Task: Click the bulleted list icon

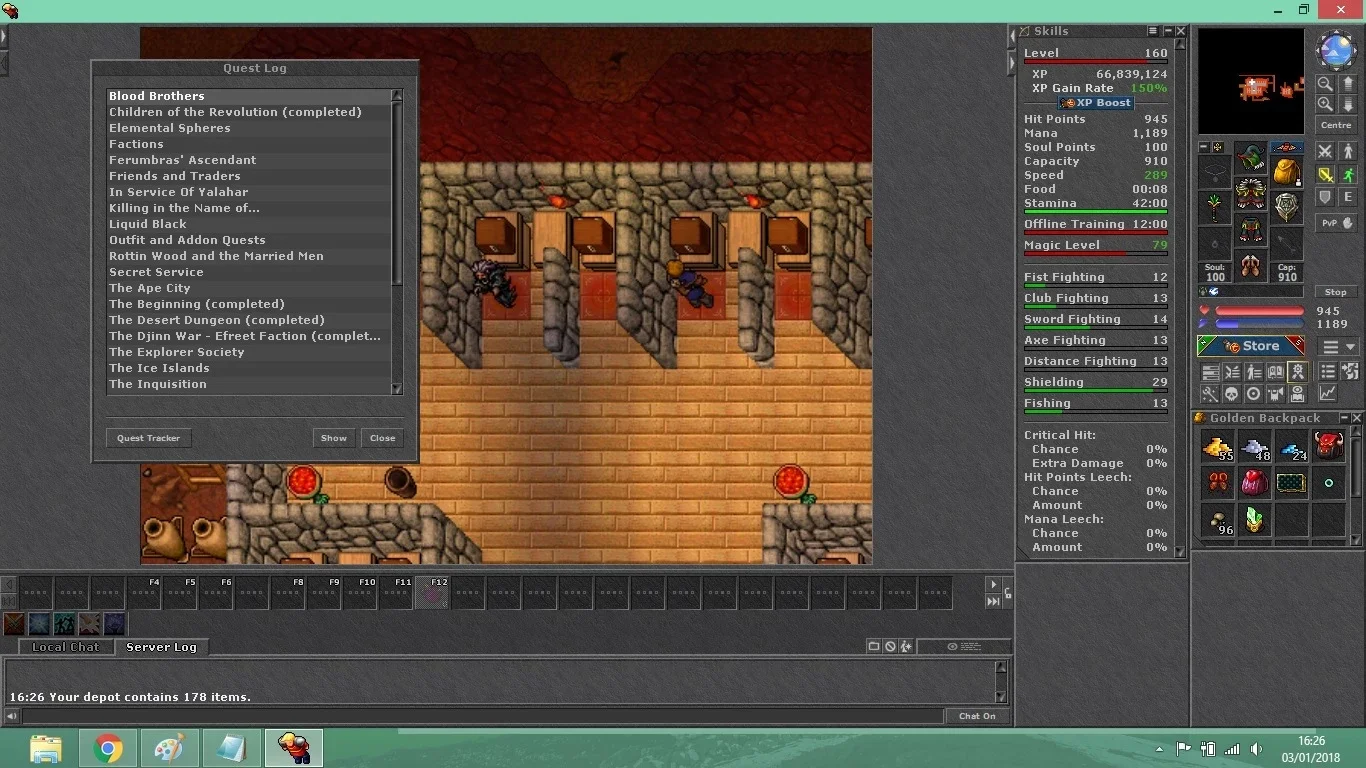Action: tap(1327, 370)
